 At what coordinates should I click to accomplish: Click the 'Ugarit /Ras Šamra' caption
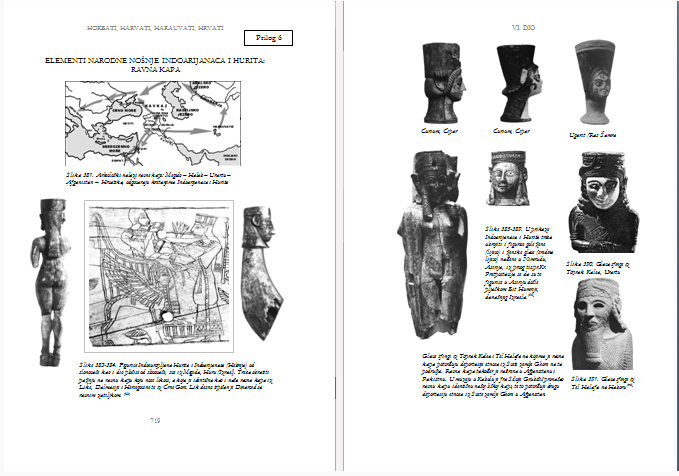point(592,135)
